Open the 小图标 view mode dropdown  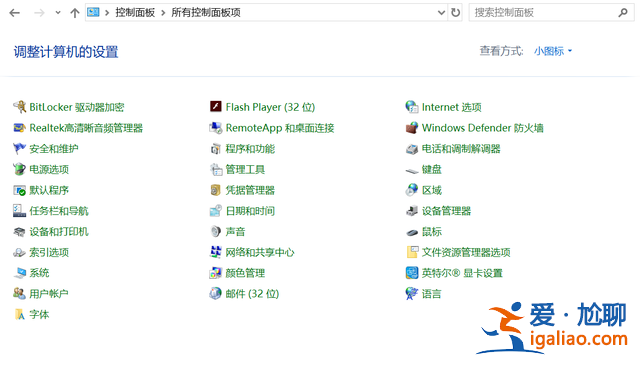tap(553, 51)
